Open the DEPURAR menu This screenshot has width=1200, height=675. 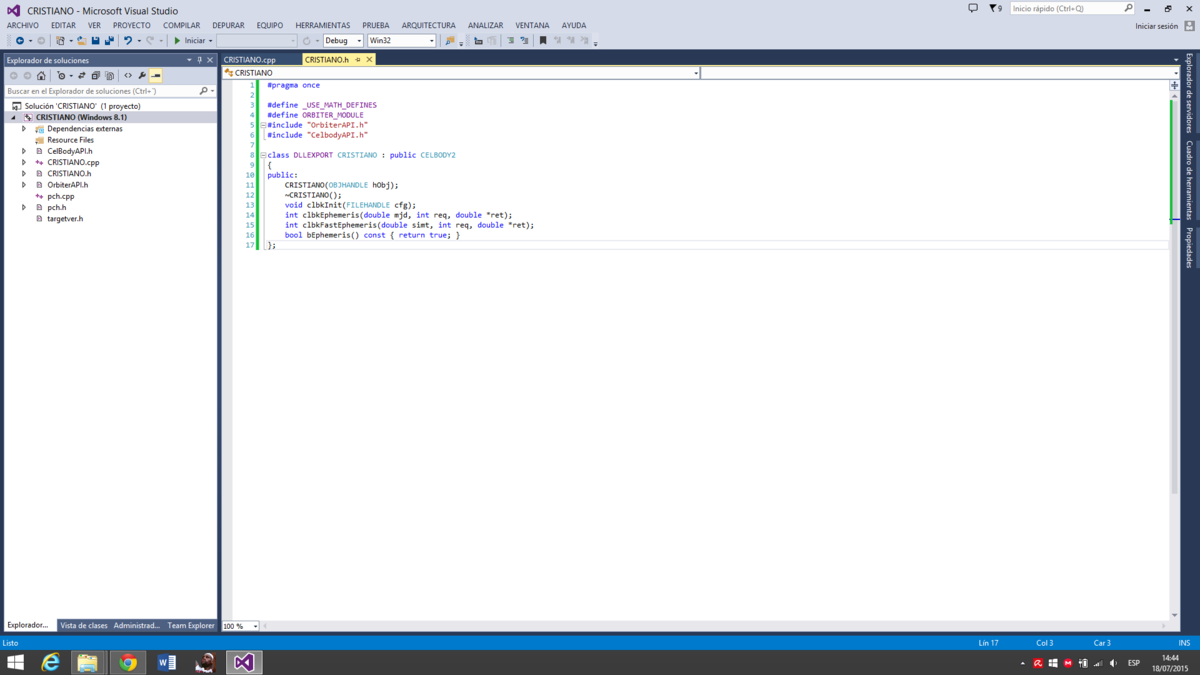[x=228, y=26]
